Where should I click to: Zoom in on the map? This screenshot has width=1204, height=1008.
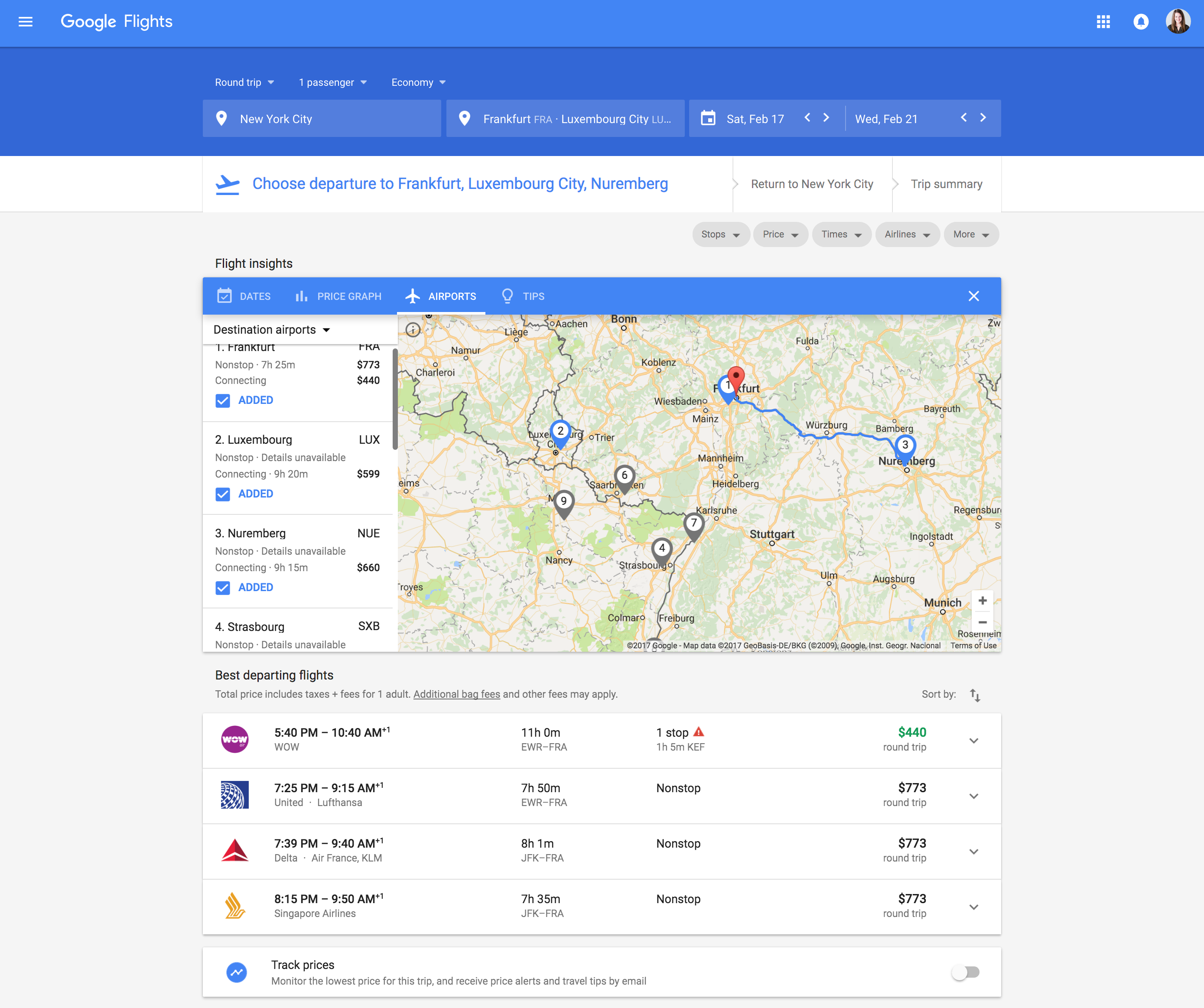[x=982, y=601]
